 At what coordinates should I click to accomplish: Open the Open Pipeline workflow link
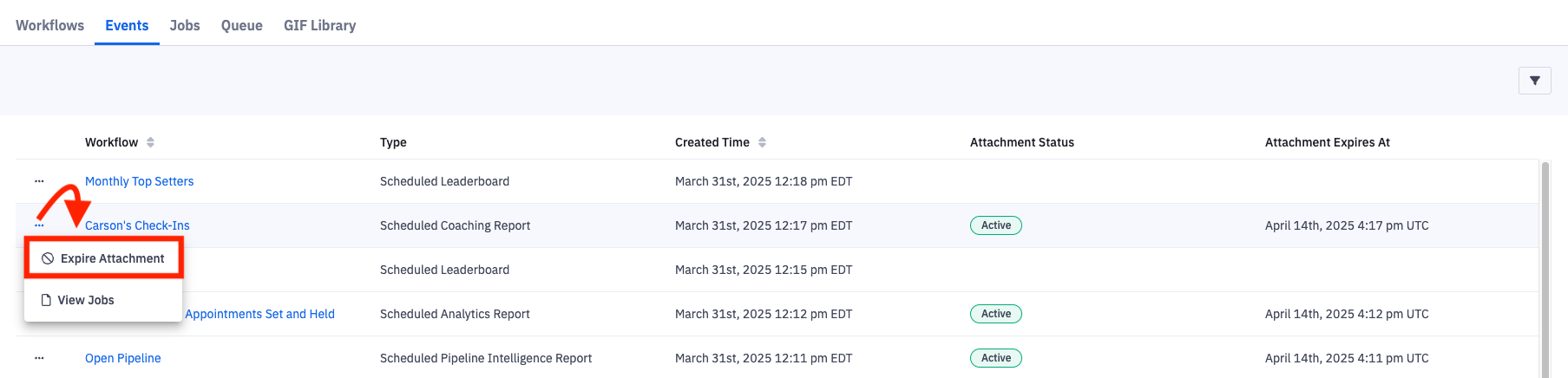point(122,358)
